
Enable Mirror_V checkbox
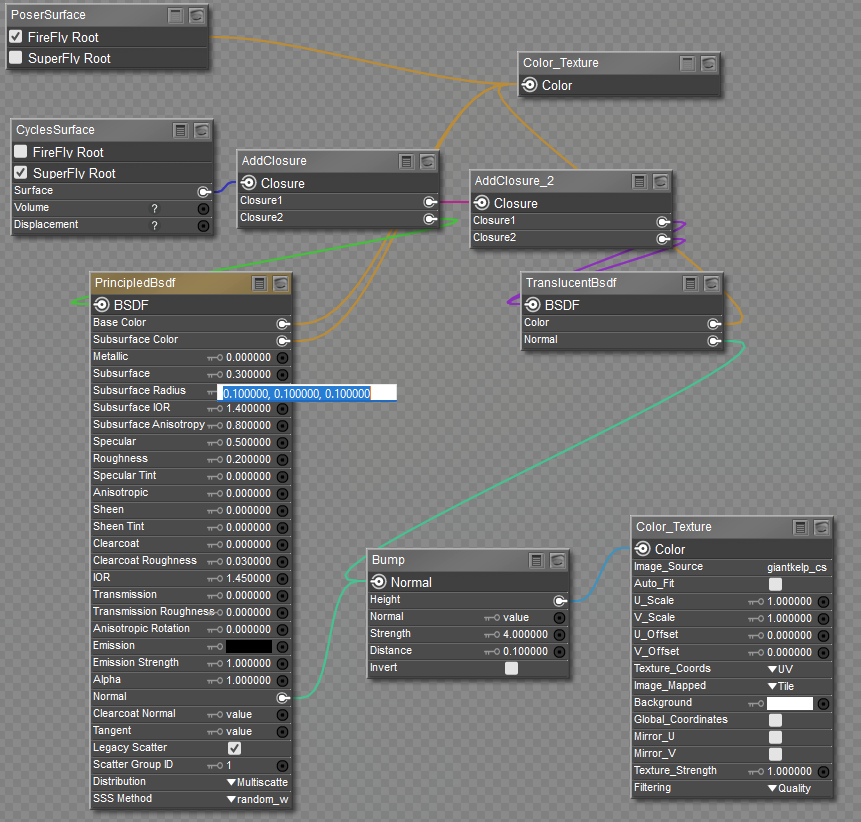[x=775, y=754]
